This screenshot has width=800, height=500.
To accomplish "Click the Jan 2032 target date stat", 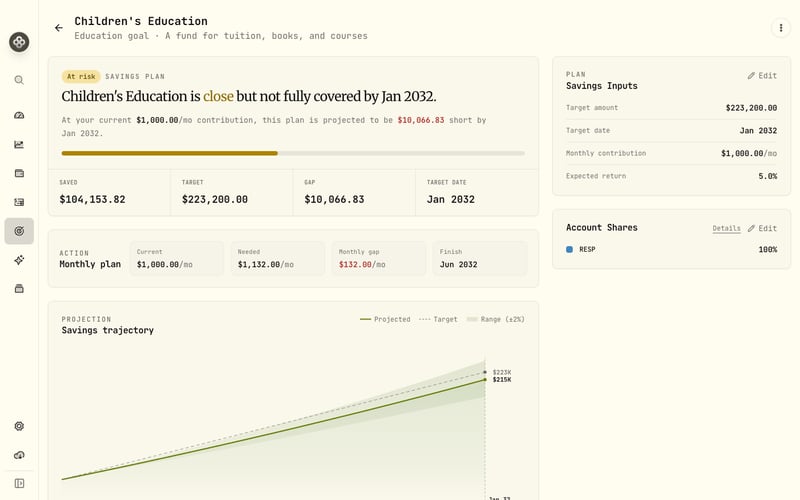I will (x=451, y=199).
